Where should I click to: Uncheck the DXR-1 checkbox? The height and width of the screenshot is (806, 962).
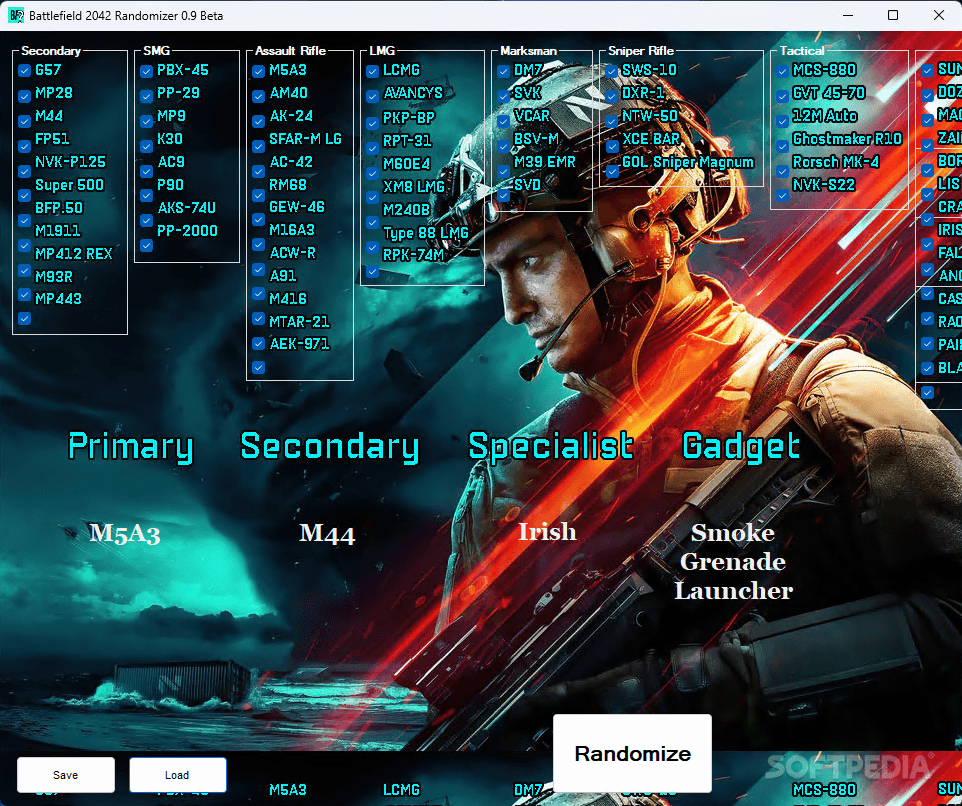(x=612, y=96)
